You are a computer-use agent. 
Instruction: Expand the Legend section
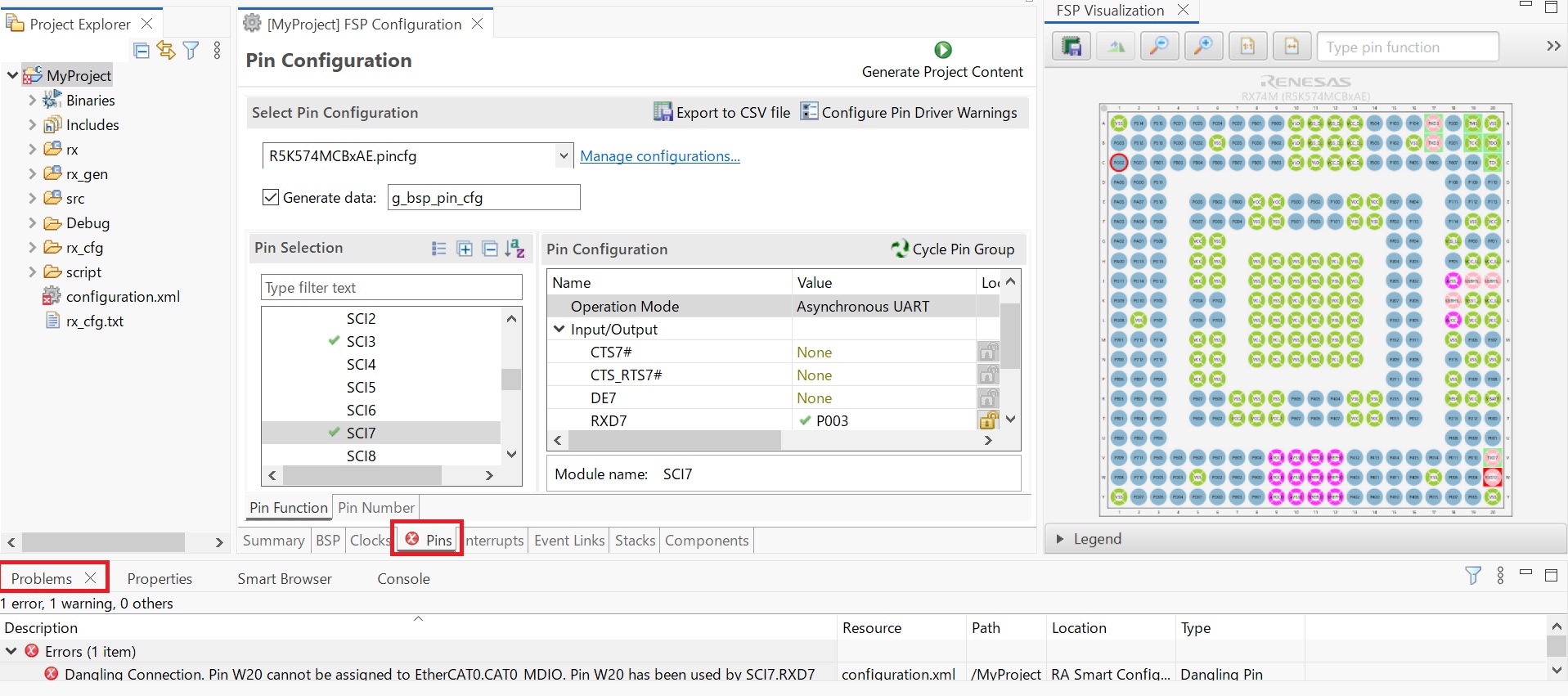coord(1060,539)
